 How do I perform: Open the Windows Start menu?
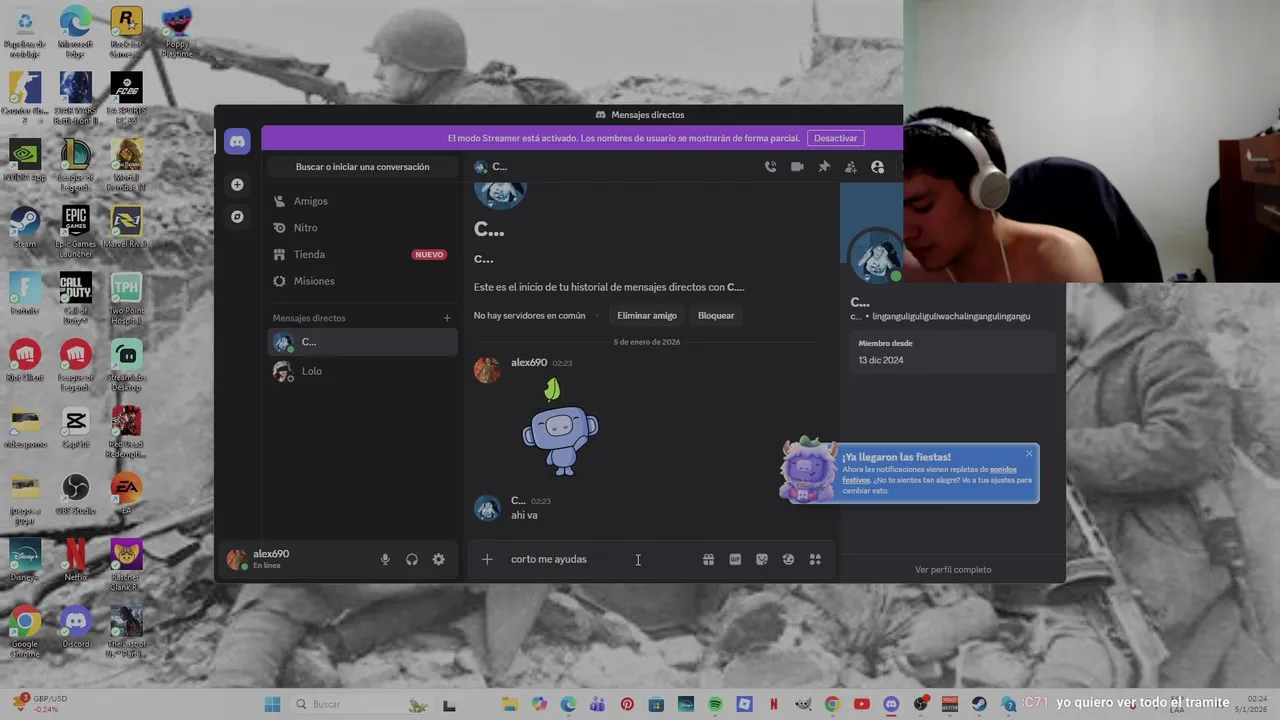(x=272, y=705)
